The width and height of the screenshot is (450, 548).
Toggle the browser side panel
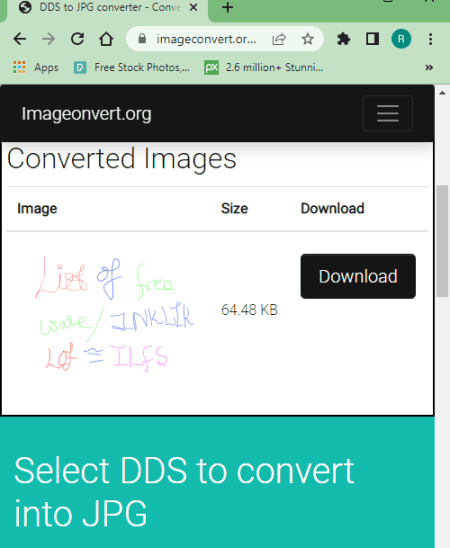click(372, 39)
